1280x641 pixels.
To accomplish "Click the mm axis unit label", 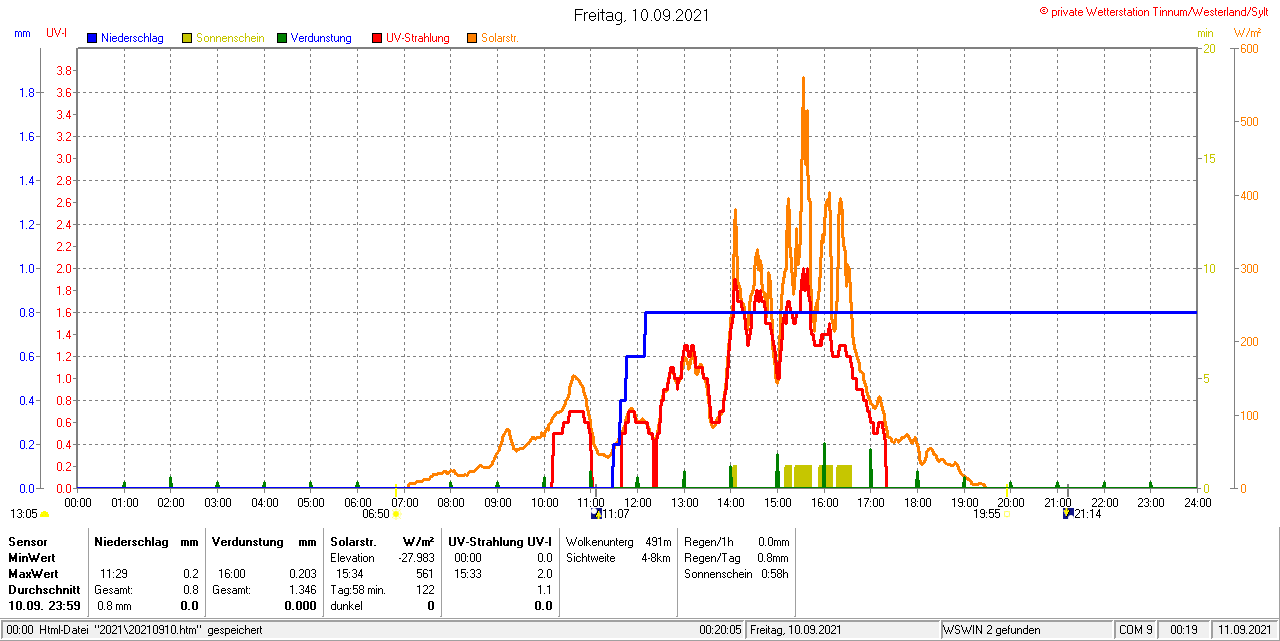I will coord(22,33).
